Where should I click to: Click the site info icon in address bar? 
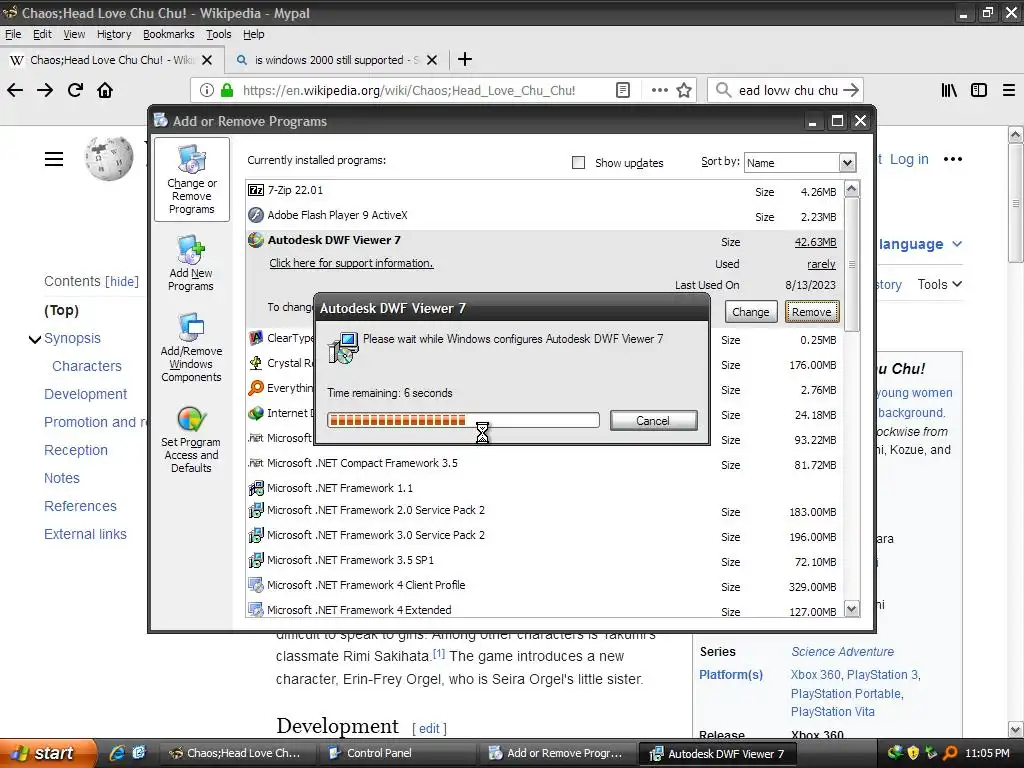point(206,90)
